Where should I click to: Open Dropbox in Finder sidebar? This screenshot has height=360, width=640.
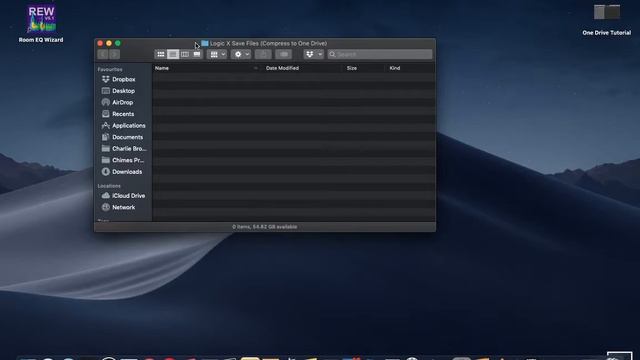[x=123, y=79]
